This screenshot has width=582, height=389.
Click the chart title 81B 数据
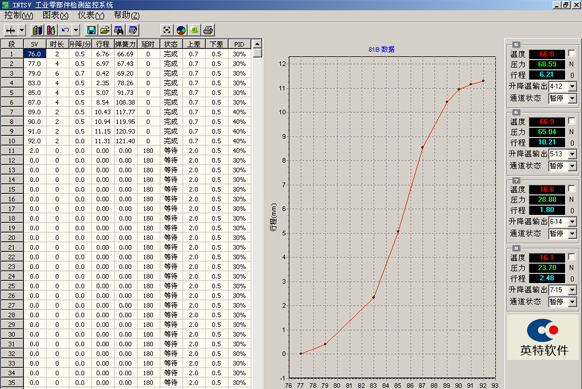click(x=381, y=49)
